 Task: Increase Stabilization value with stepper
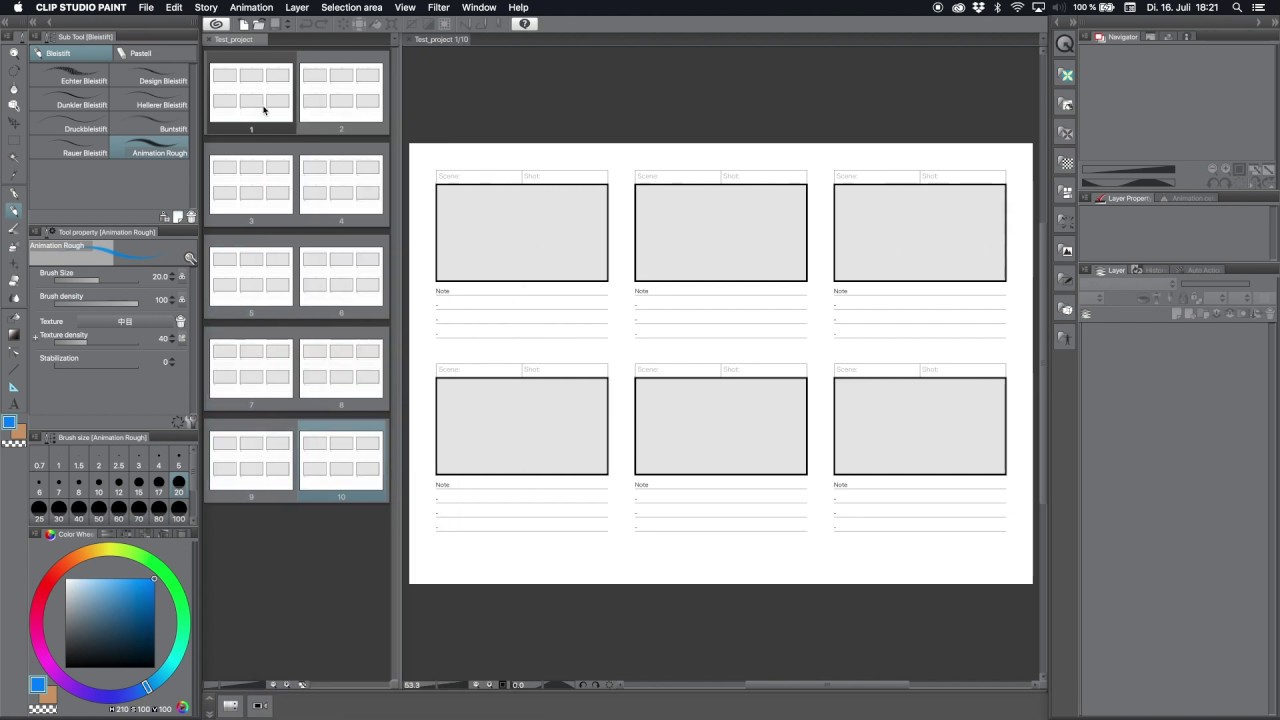pos(172,359)
